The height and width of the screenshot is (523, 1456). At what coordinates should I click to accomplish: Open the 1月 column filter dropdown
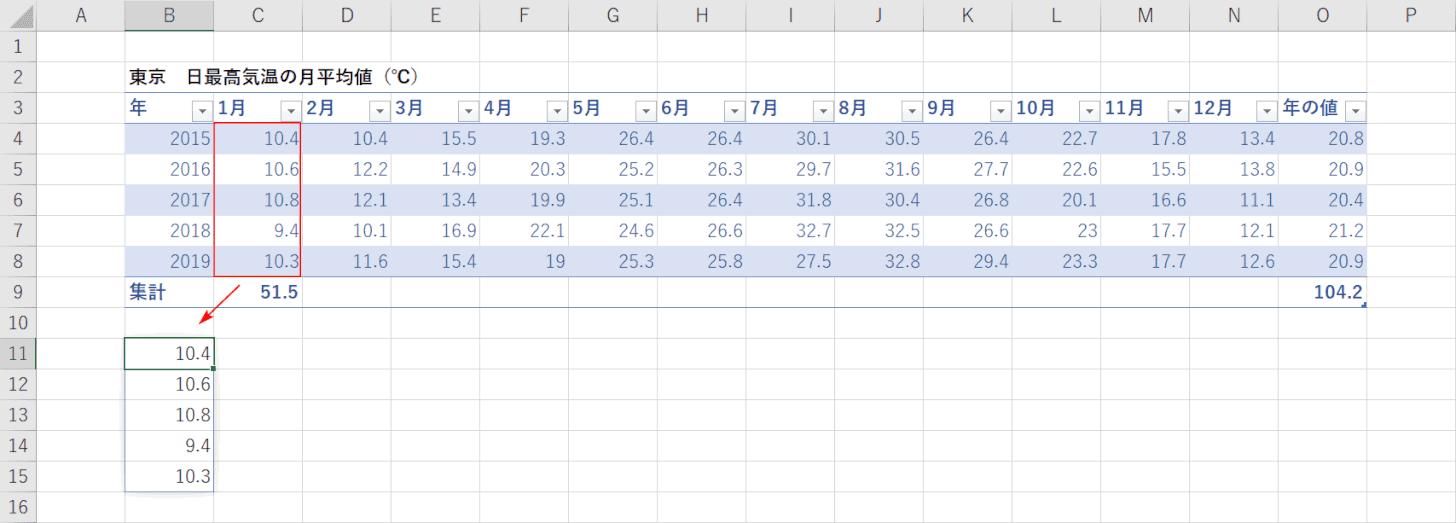pos(290,111)
